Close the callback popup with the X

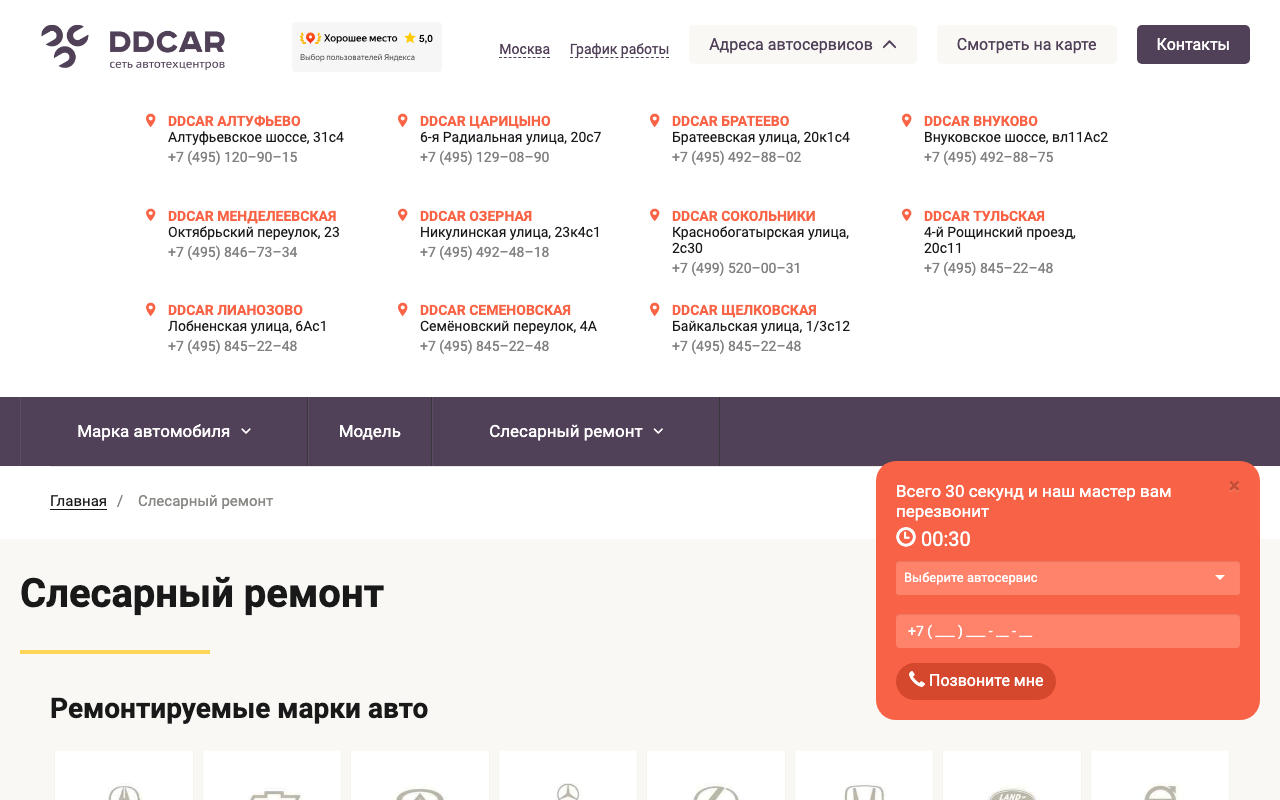click(x=1234, y=486)
